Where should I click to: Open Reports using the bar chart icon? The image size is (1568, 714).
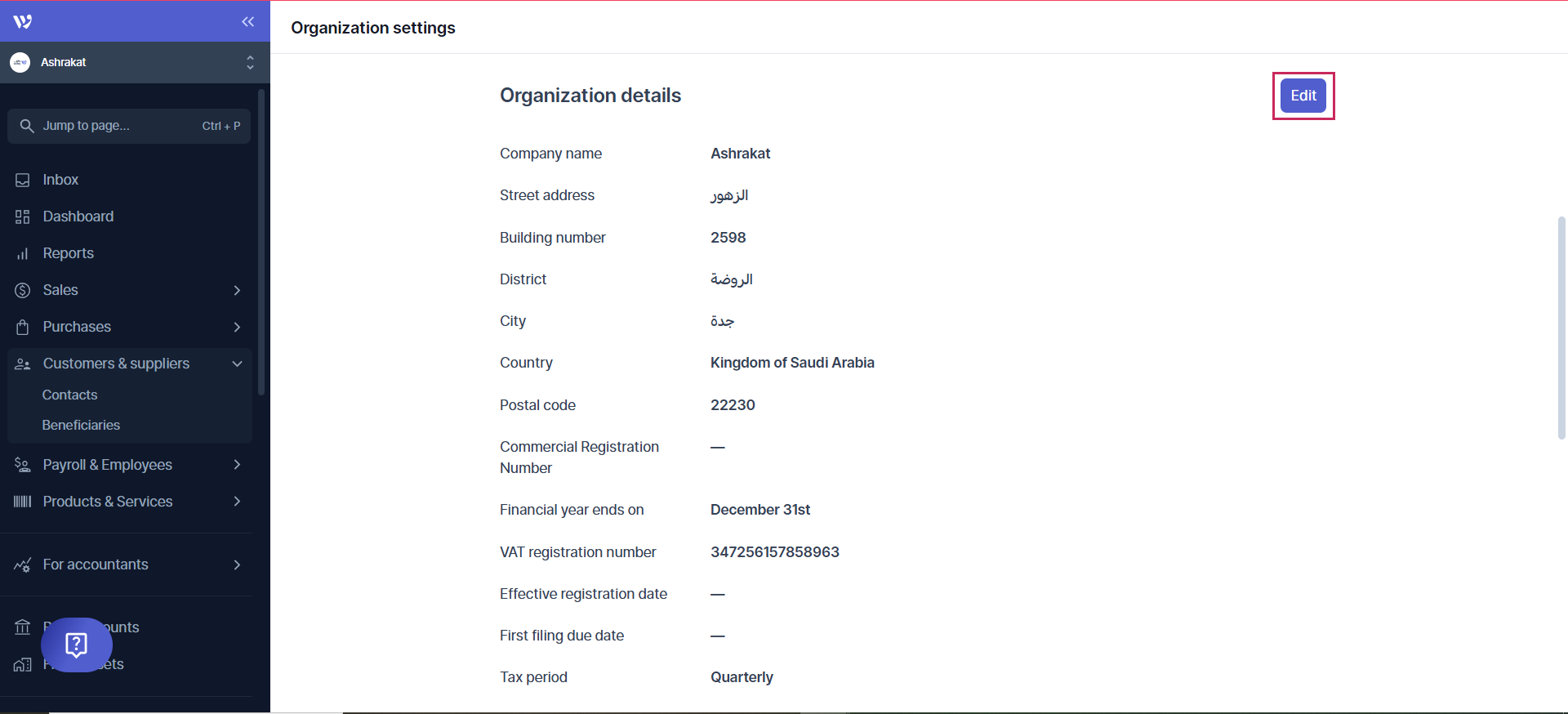point(22,252)
